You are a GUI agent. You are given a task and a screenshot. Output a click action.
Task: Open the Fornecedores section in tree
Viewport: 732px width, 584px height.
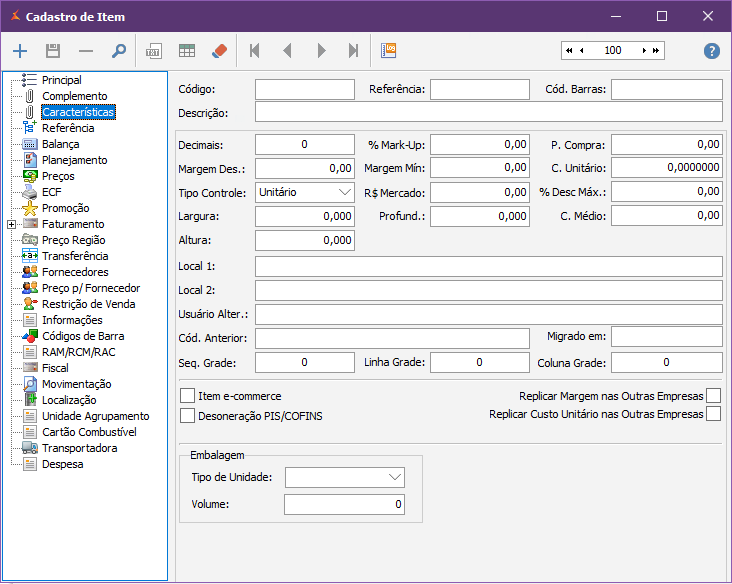[75, 272]
